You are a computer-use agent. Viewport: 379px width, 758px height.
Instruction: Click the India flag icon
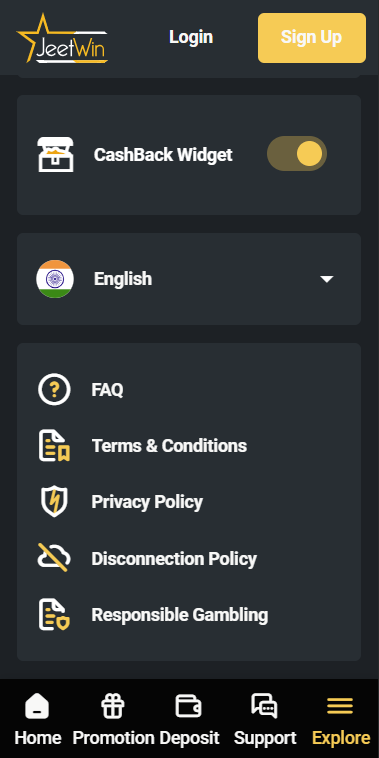[55, 279]
